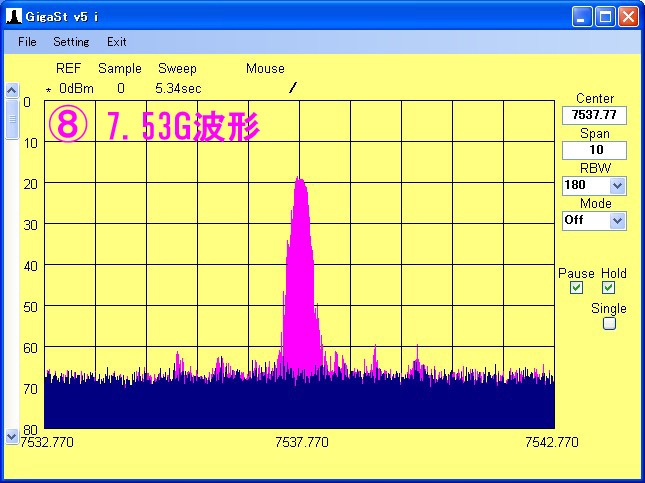Click the Sample count value 0
The width and height of the screenshot is (645, 483).
(x=121, y=88)
